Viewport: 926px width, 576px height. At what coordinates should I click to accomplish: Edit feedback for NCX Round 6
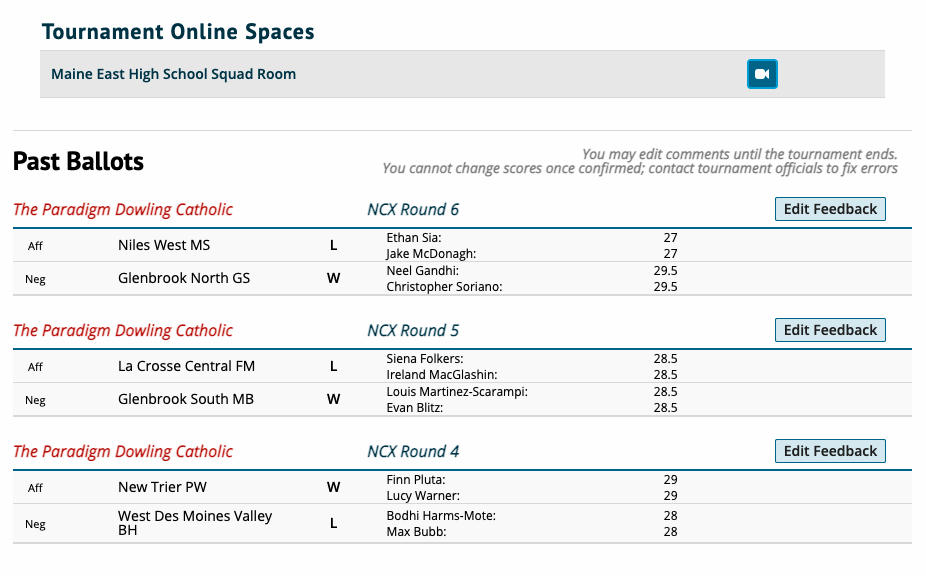click(830, 209)
